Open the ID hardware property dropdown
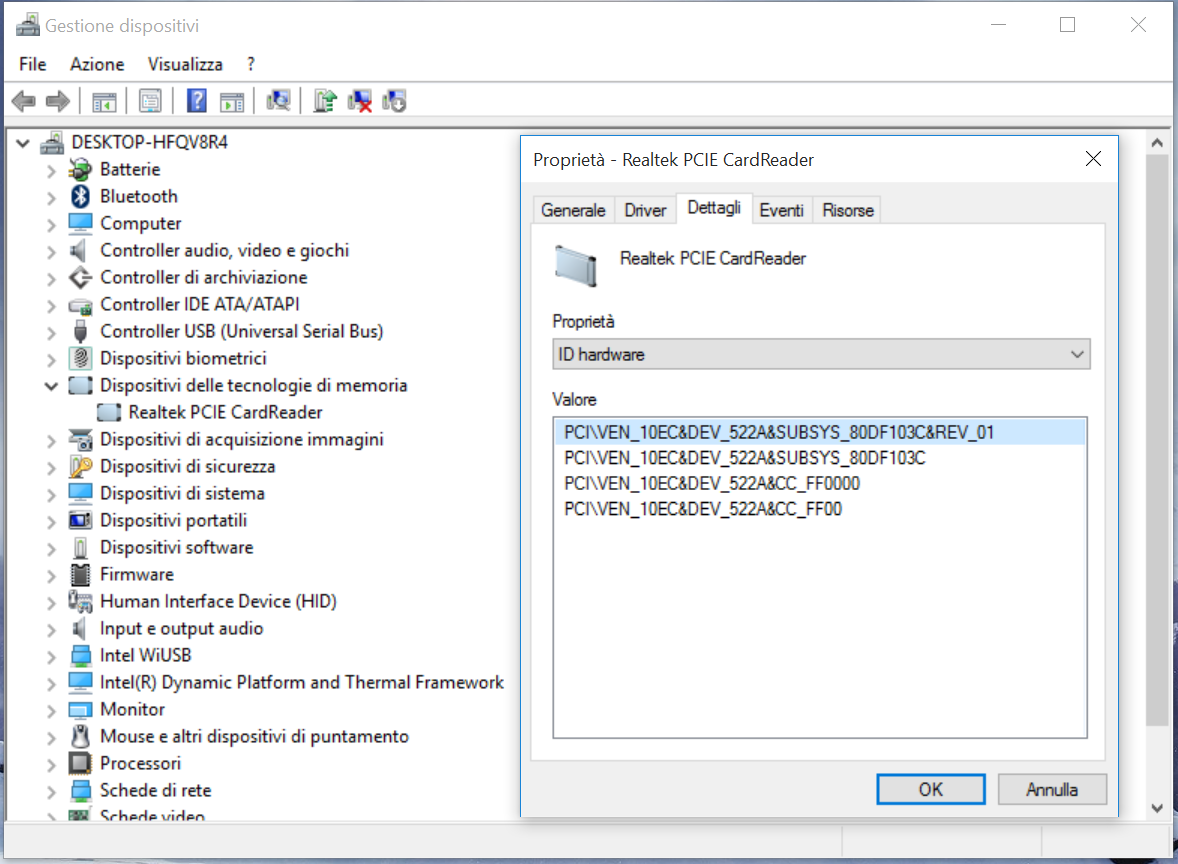The width and height of the screenshot is (1178, 864). click(821, 354)
